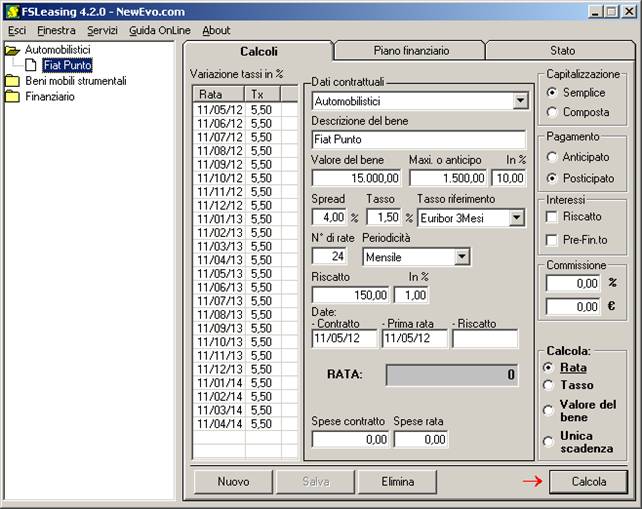Open the About menu
The image size is (642, 509).
coord(216,31)
